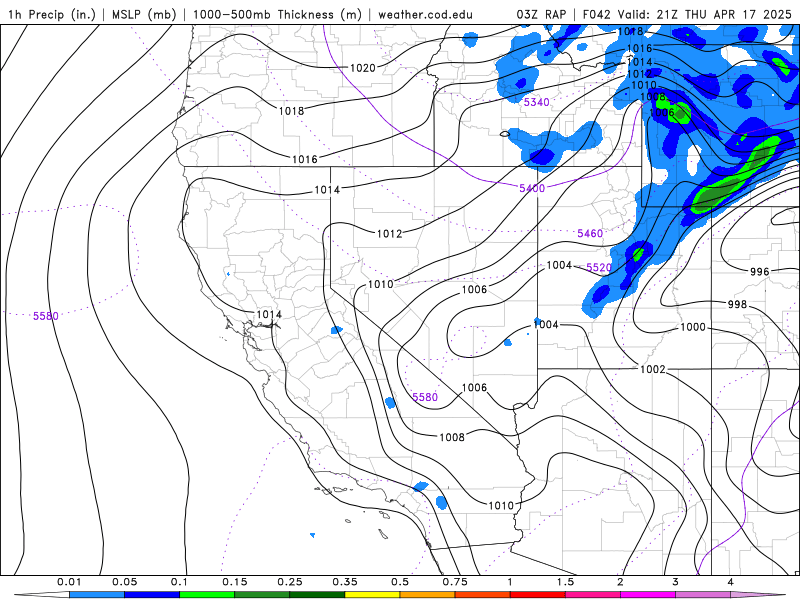This screenshot has height=600, width=800.
Task: Select the purple 5460 thickness label
Action: click(x=590, y=233)
